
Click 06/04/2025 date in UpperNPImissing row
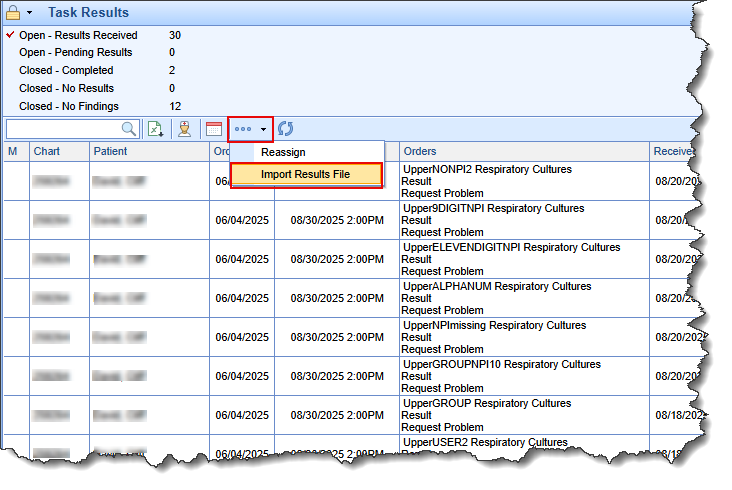(x=242, y=337)
